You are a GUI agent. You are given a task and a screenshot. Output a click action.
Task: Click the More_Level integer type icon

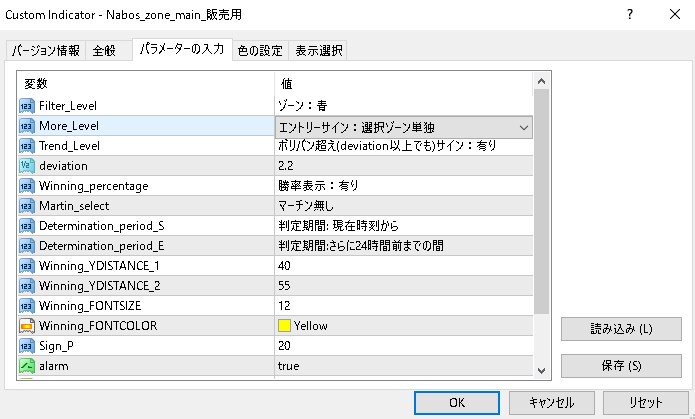(x=27, y=126)
